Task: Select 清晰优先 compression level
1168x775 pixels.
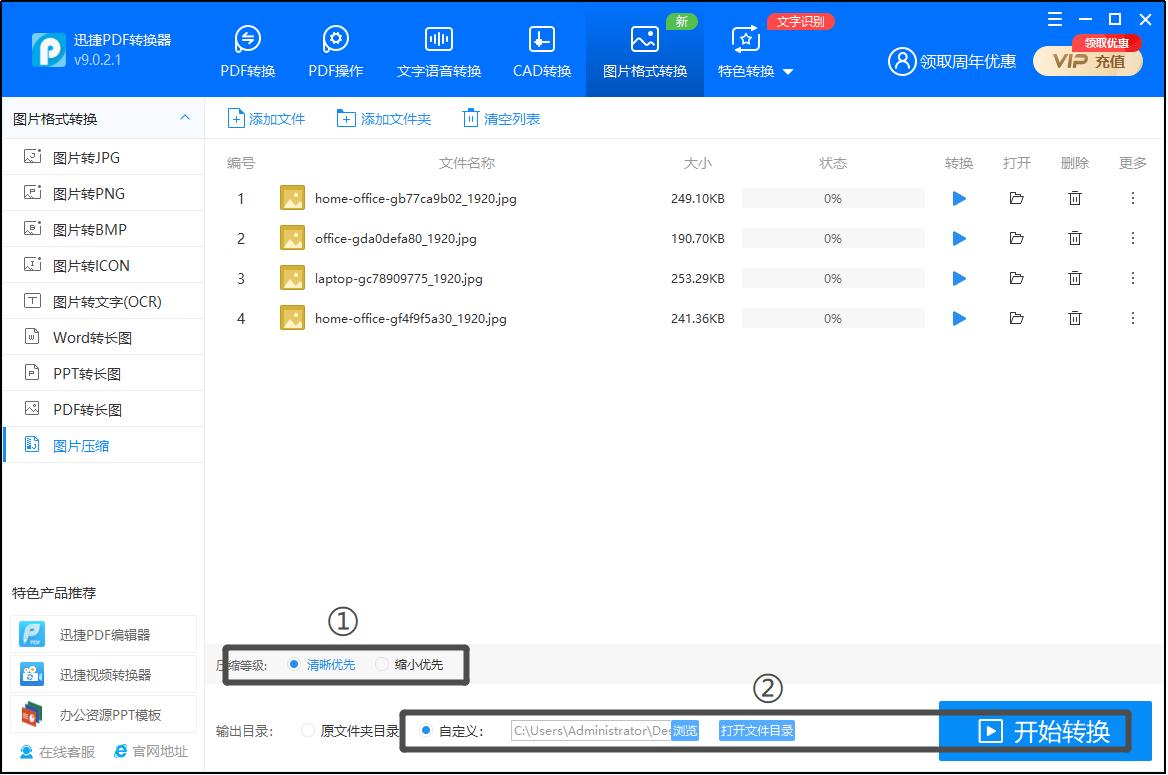Action: click(x=294, y=664)
